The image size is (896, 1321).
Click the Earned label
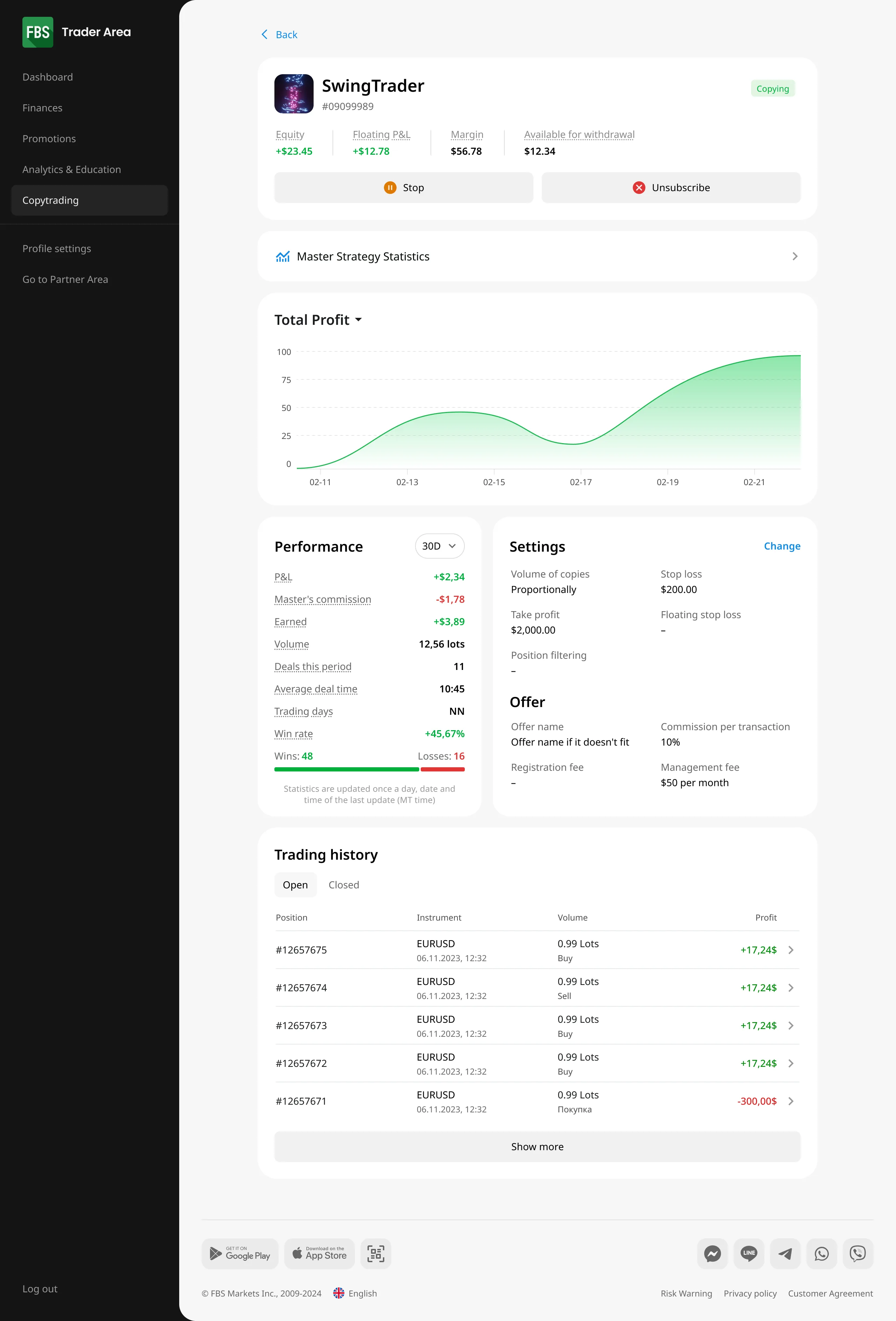tap(290, 622)
